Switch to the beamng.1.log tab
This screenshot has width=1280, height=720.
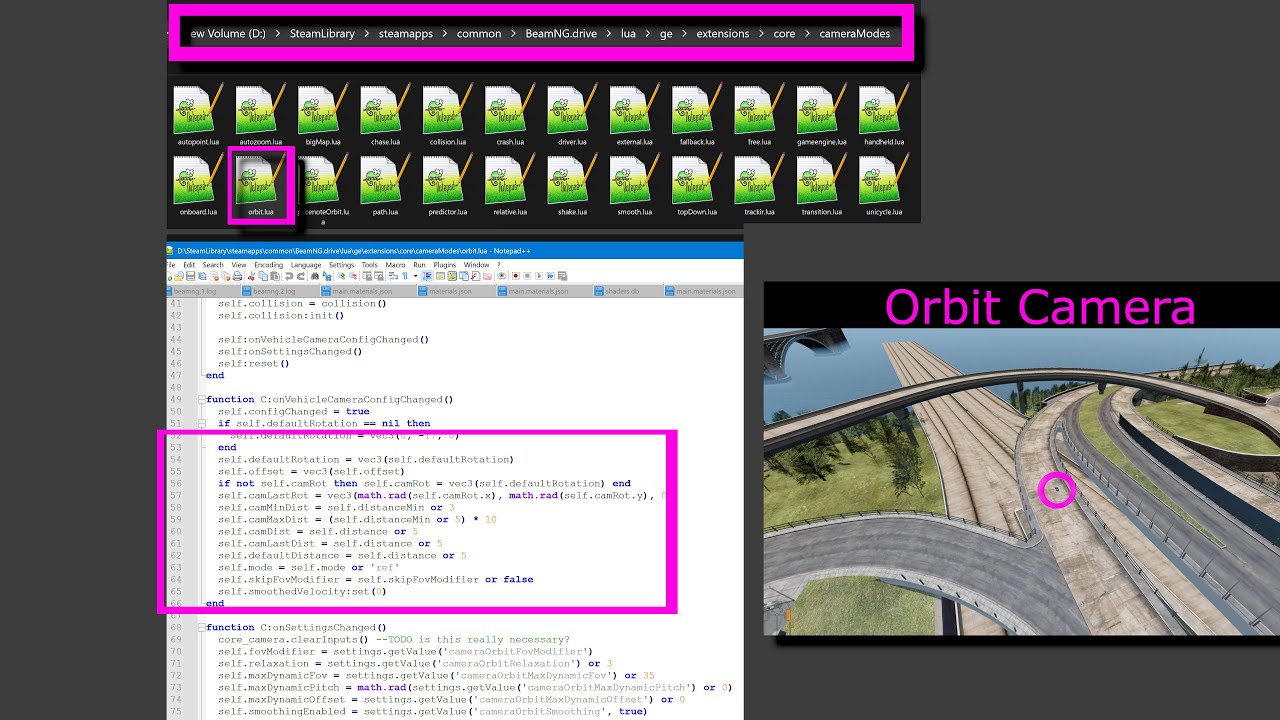pos(203,291)
